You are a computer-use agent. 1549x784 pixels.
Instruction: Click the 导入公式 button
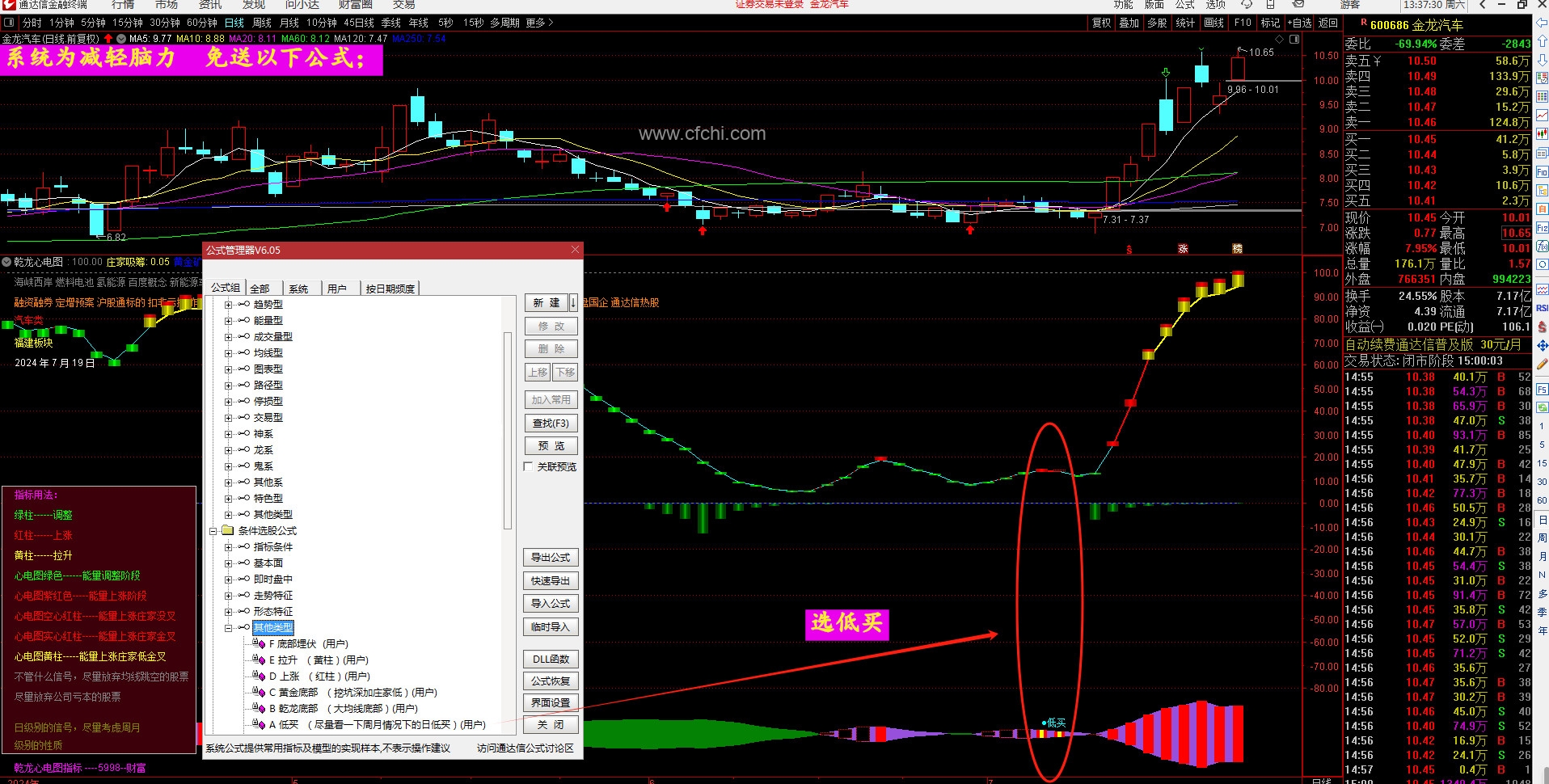[x=551, y=604]
